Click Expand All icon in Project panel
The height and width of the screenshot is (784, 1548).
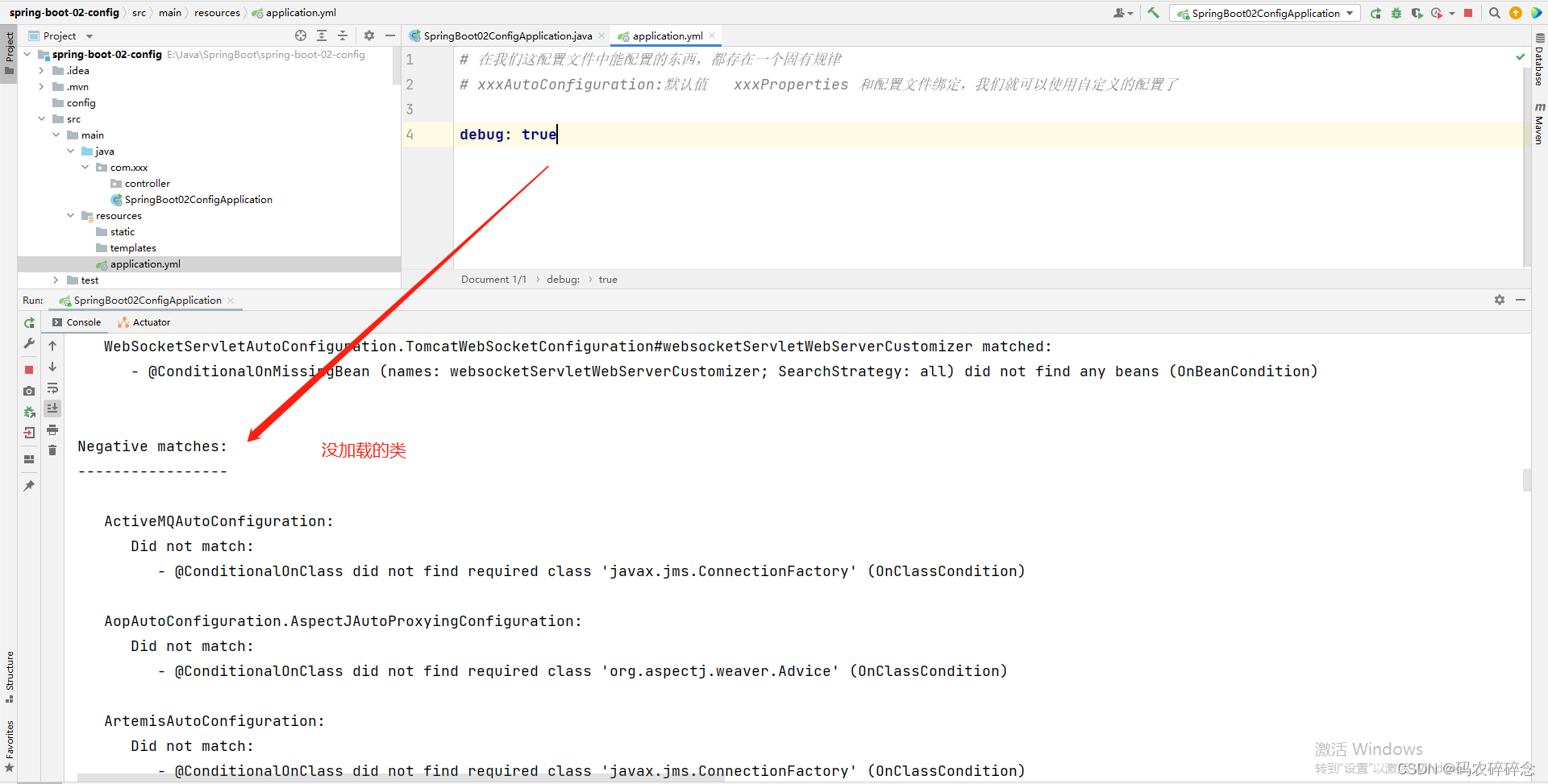pos(322,35)
